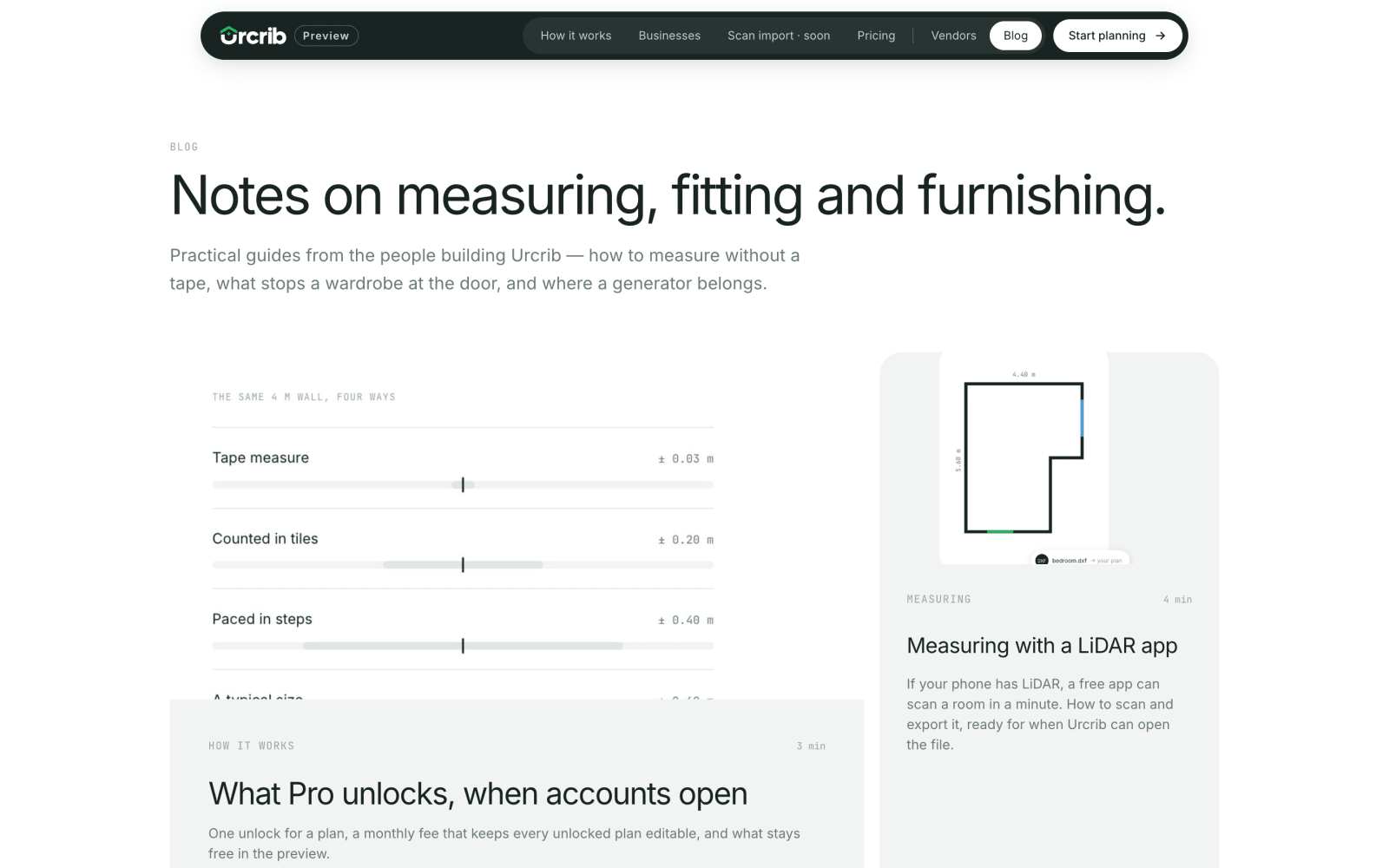
Task: Click the '± 0.40 m' value
Action: point(686,620)
